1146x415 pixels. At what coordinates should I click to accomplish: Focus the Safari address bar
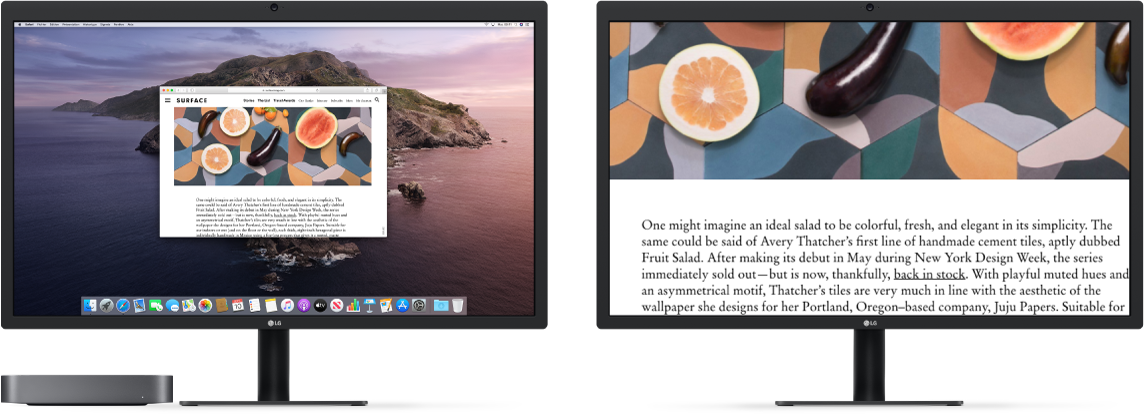pyautogui.click(x=272, y=90)
